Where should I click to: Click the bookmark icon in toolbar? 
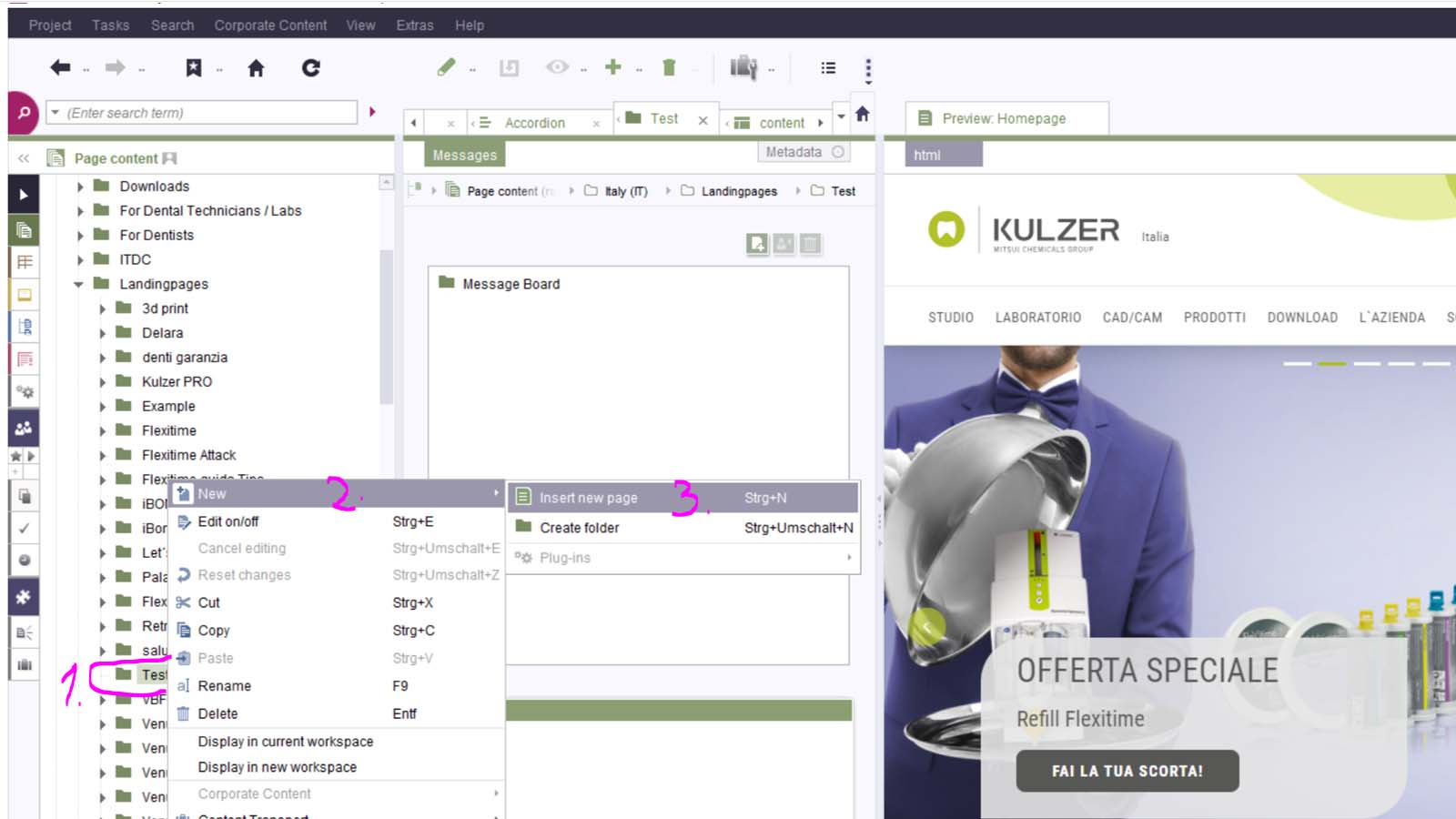[x=194, y=68]
